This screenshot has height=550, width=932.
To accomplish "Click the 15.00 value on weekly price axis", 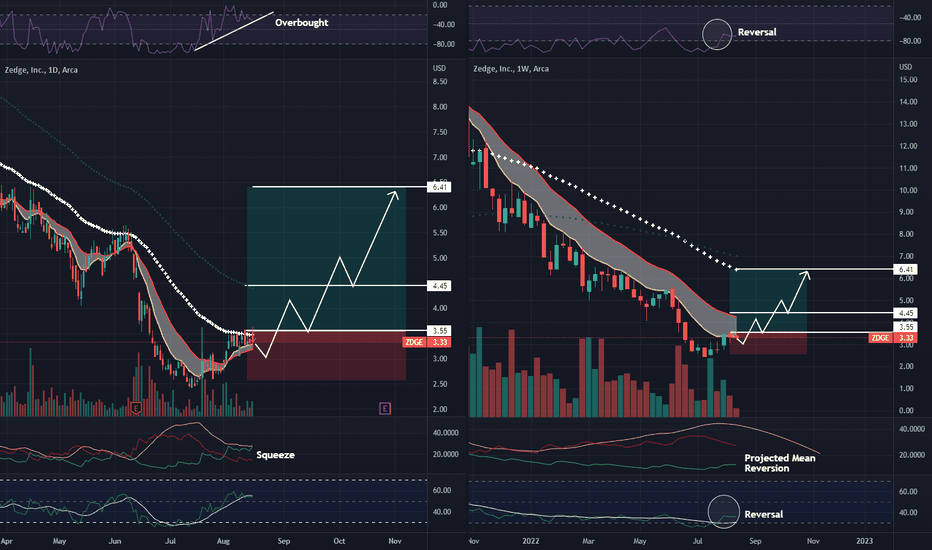I will point(908,80).
